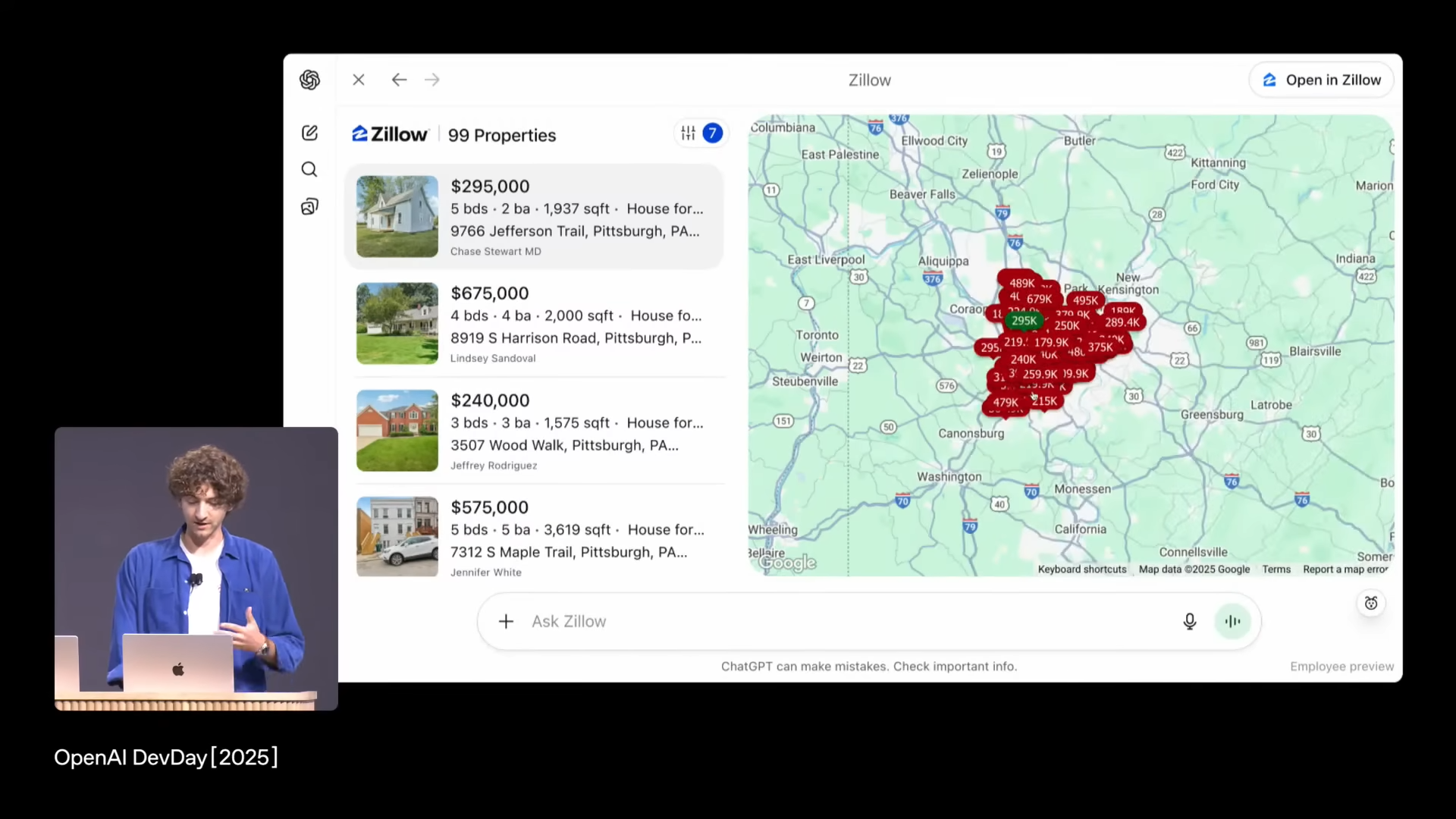Screen dimensions: 1456x819
Task: Open the library images sidebar icon
Action: [309, 206]
